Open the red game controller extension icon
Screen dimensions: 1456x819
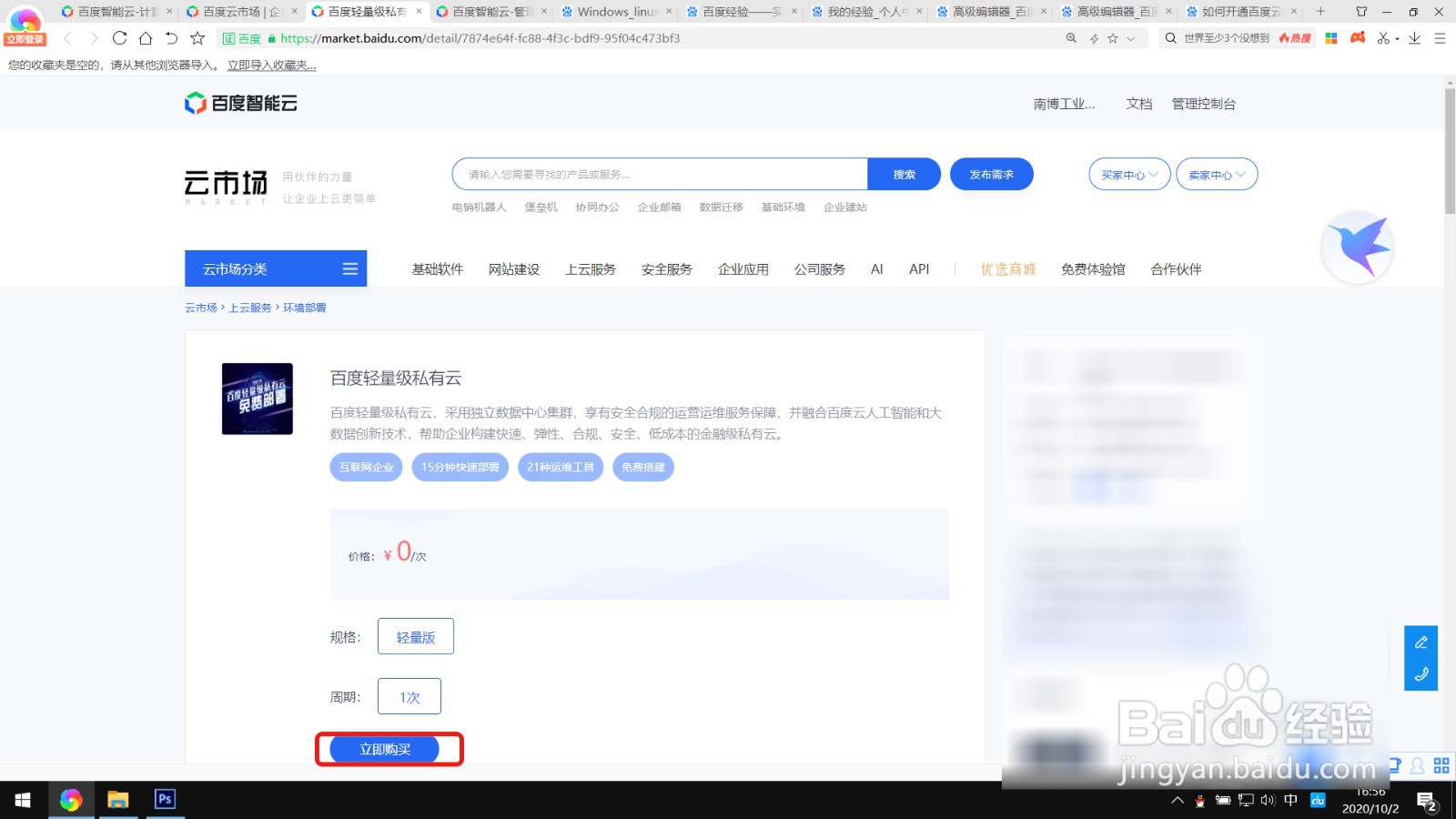pos(1358,38)
